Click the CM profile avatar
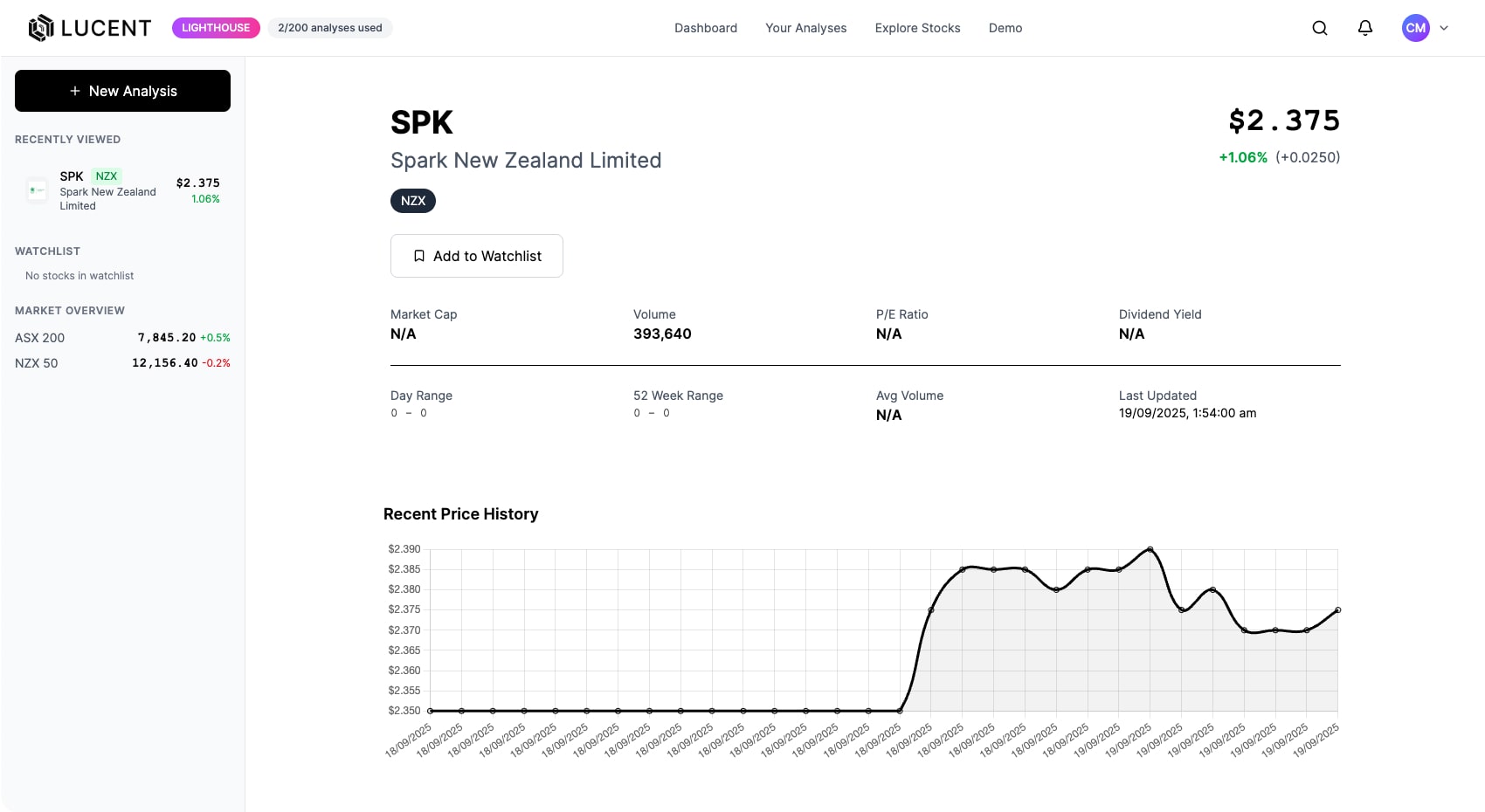Viewport: 1485px width, 812px height. 1416,28
